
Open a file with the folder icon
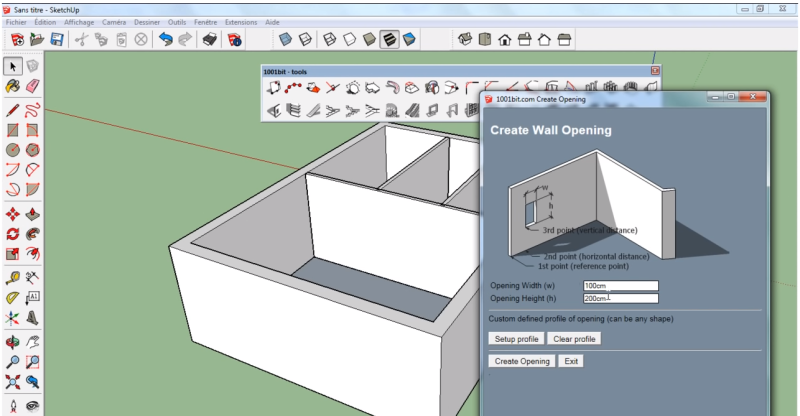(37, 40)
